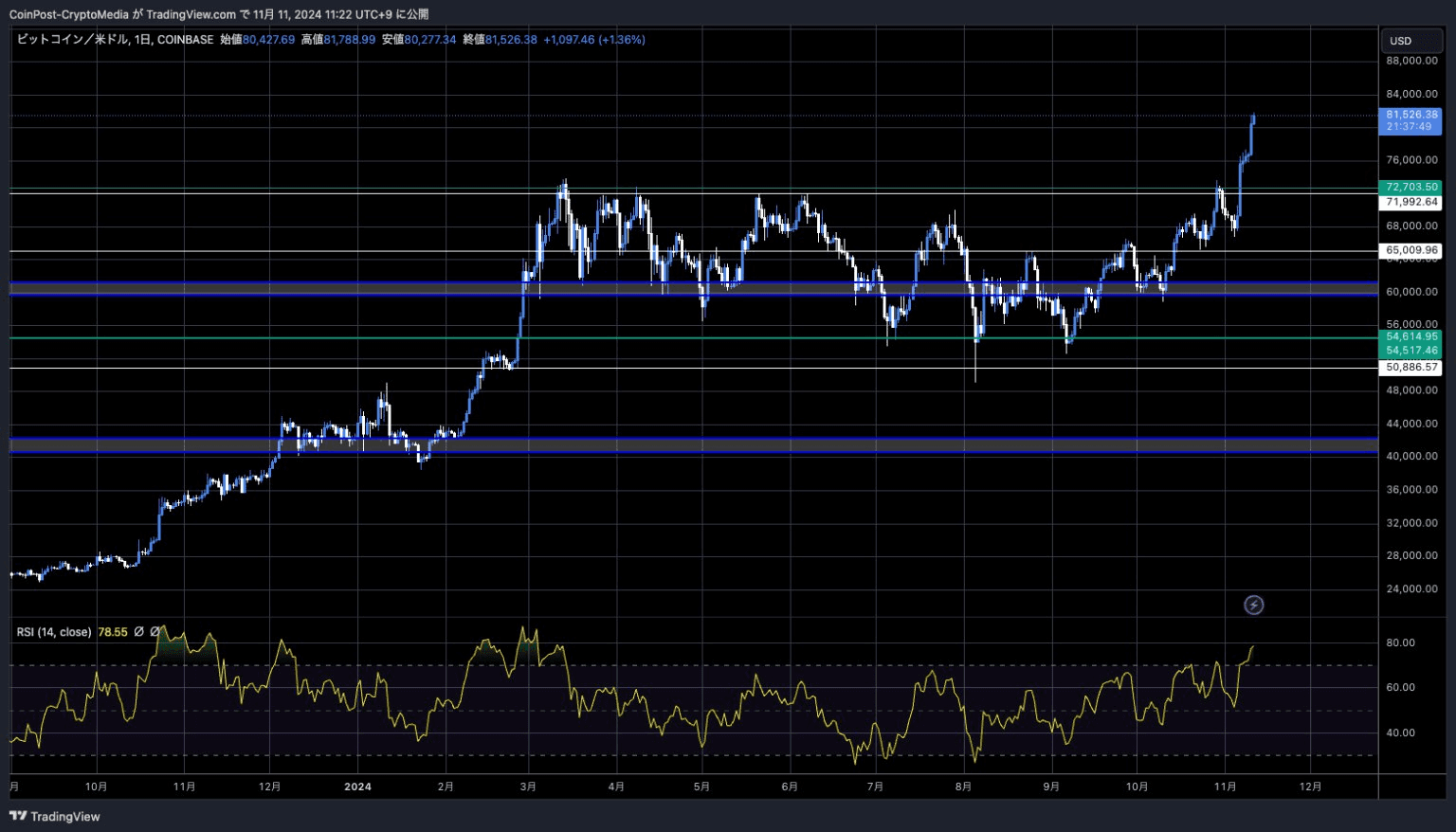Click the 72,703.50 green price label
Image resolution: width=1456 pixels, height=832 pixels.
coord(1410,188)
